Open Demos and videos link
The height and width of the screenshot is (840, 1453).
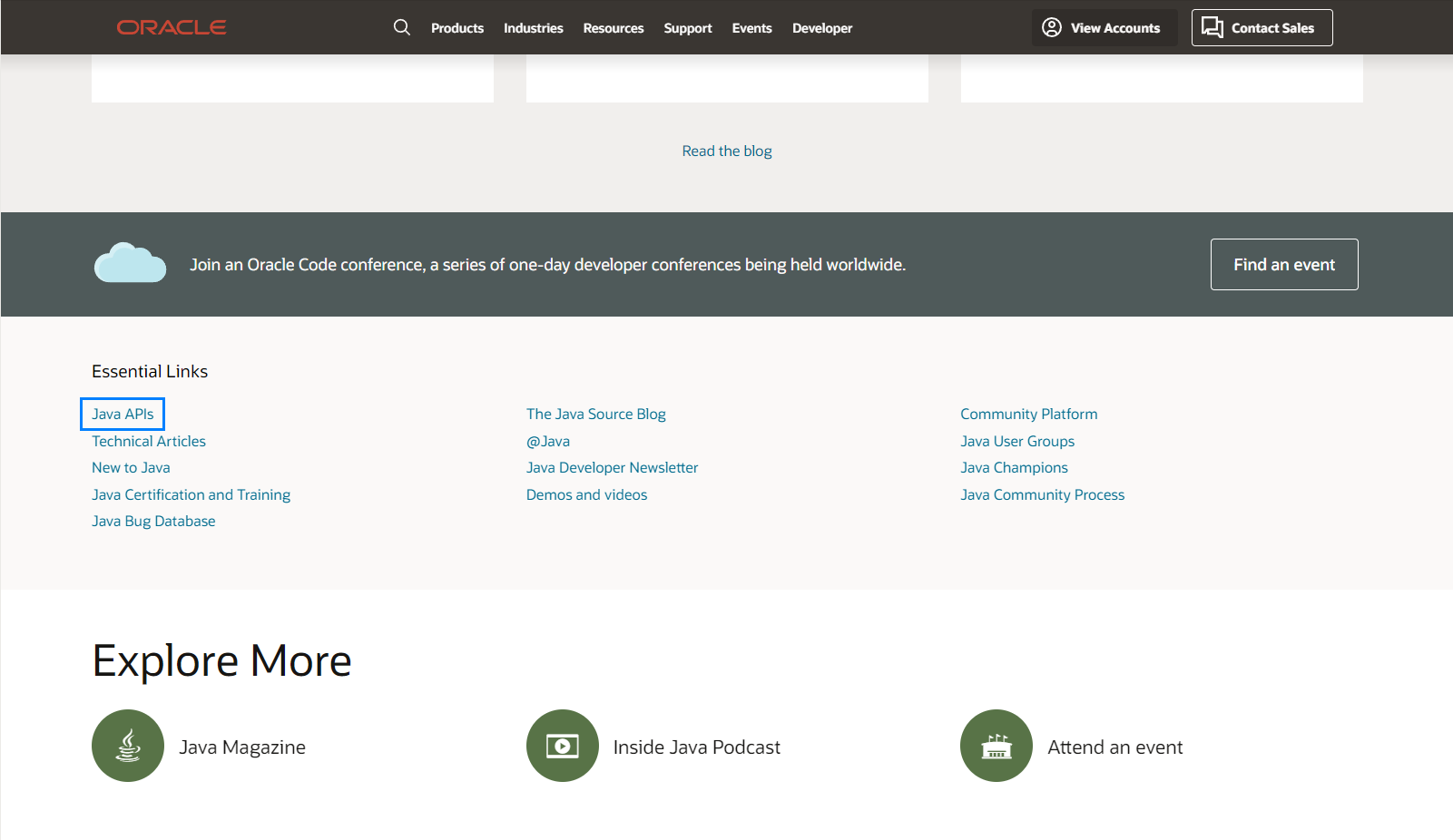[x=587, y=494]
